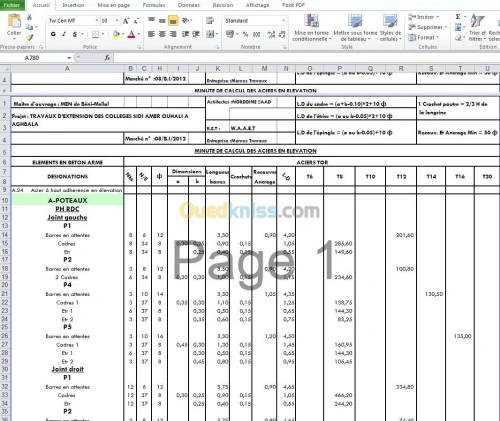Viewport: 500px width, 421px height.
Task: Apply the format painter brush
Action: [30, 37]
